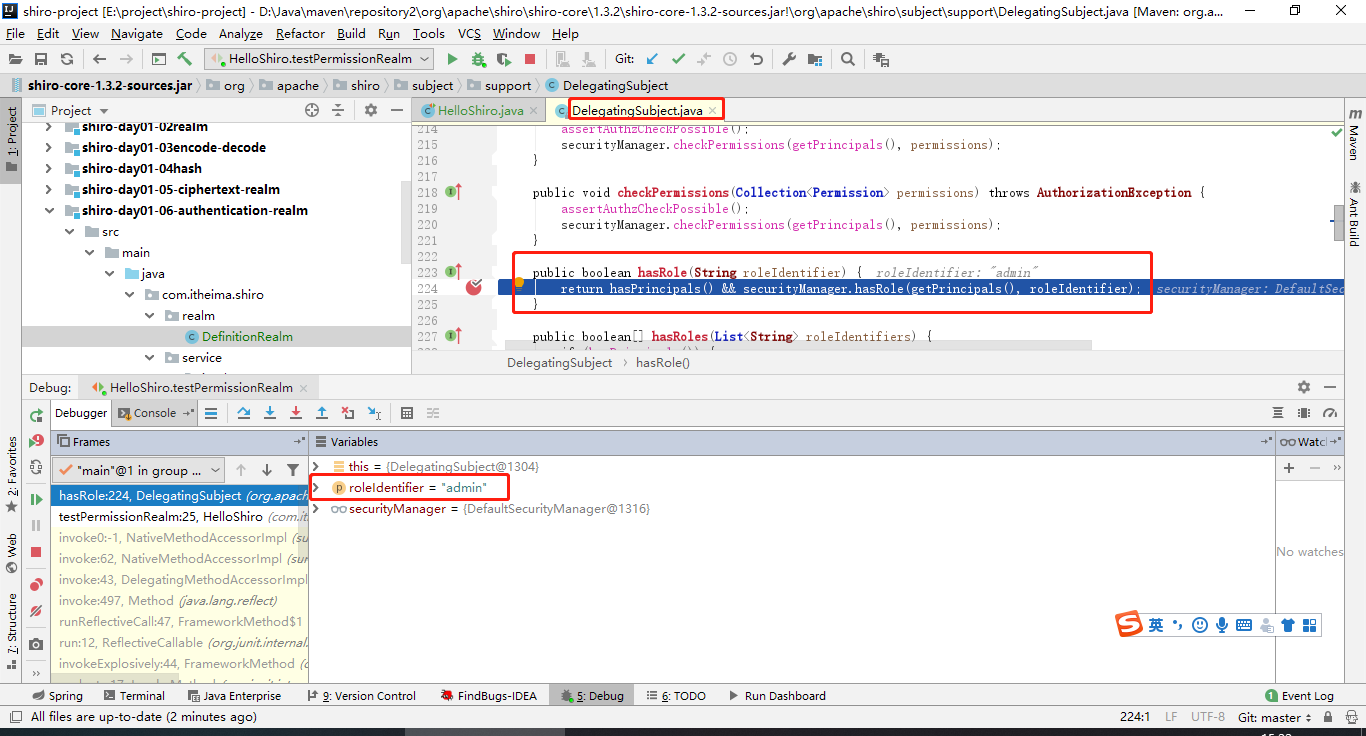Open the Refactor menu

click(x=300, y=33)
